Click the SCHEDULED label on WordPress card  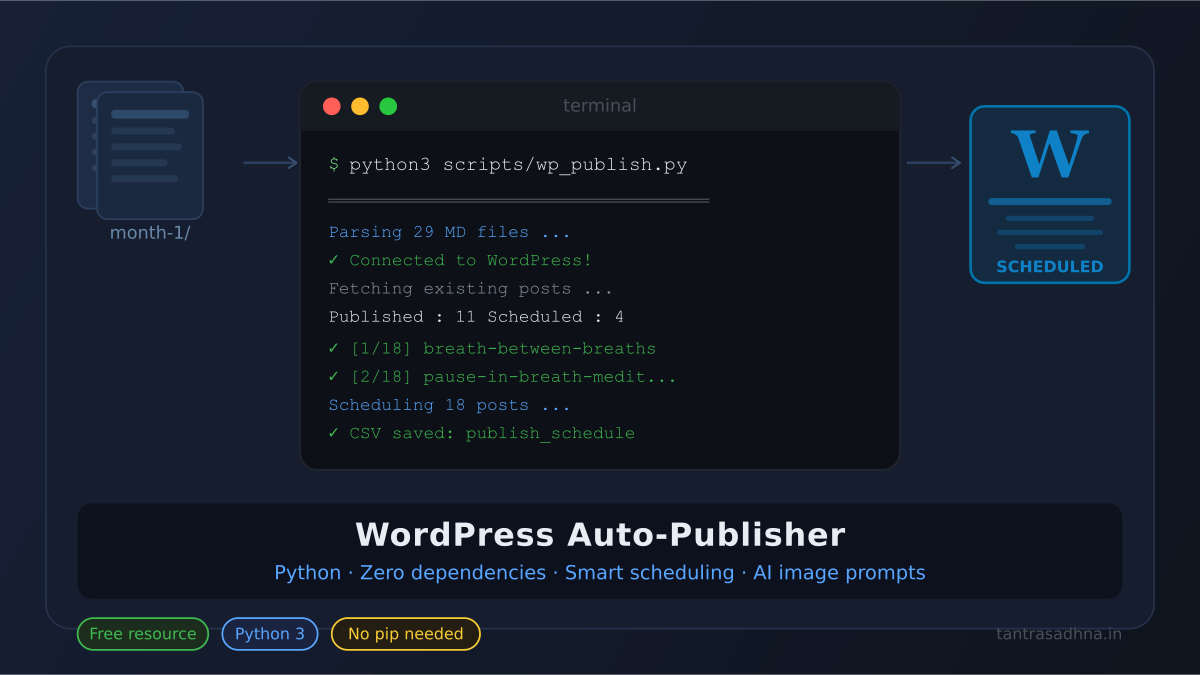coord(1050,267)
